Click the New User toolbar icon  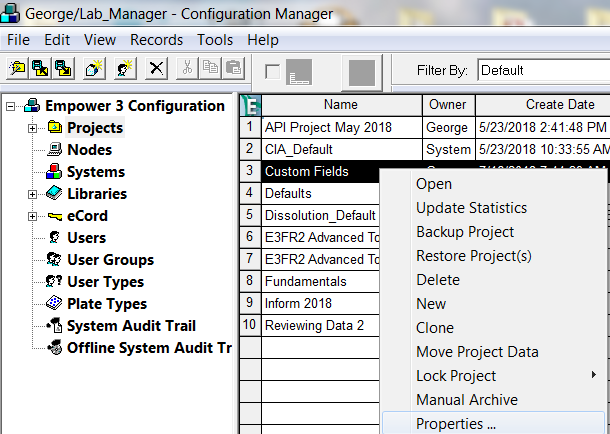(x=125, y=69)
